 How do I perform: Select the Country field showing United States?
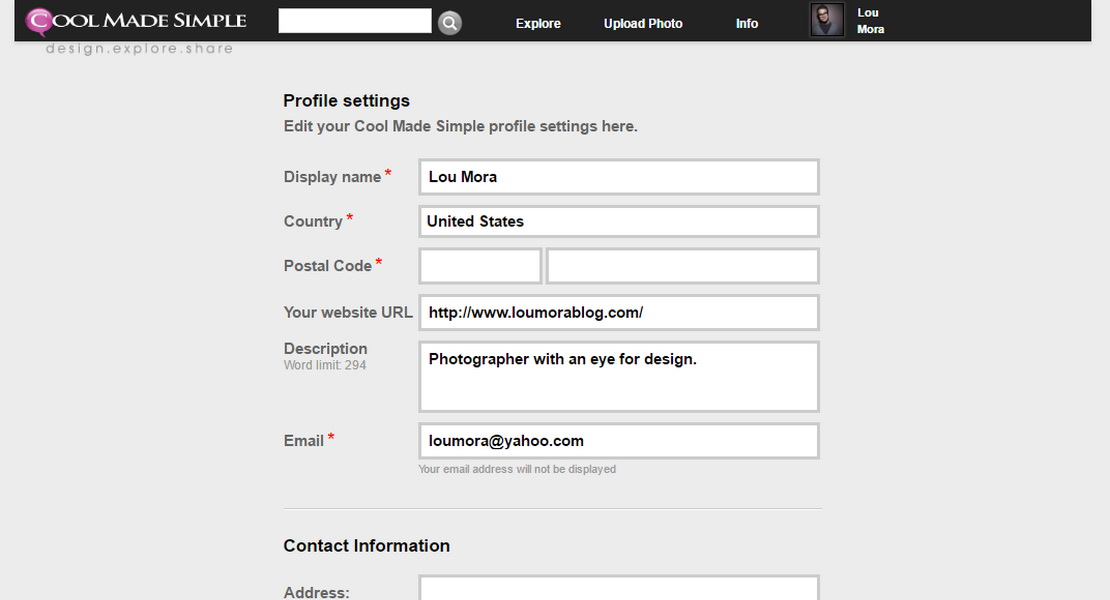click(618, 221)
